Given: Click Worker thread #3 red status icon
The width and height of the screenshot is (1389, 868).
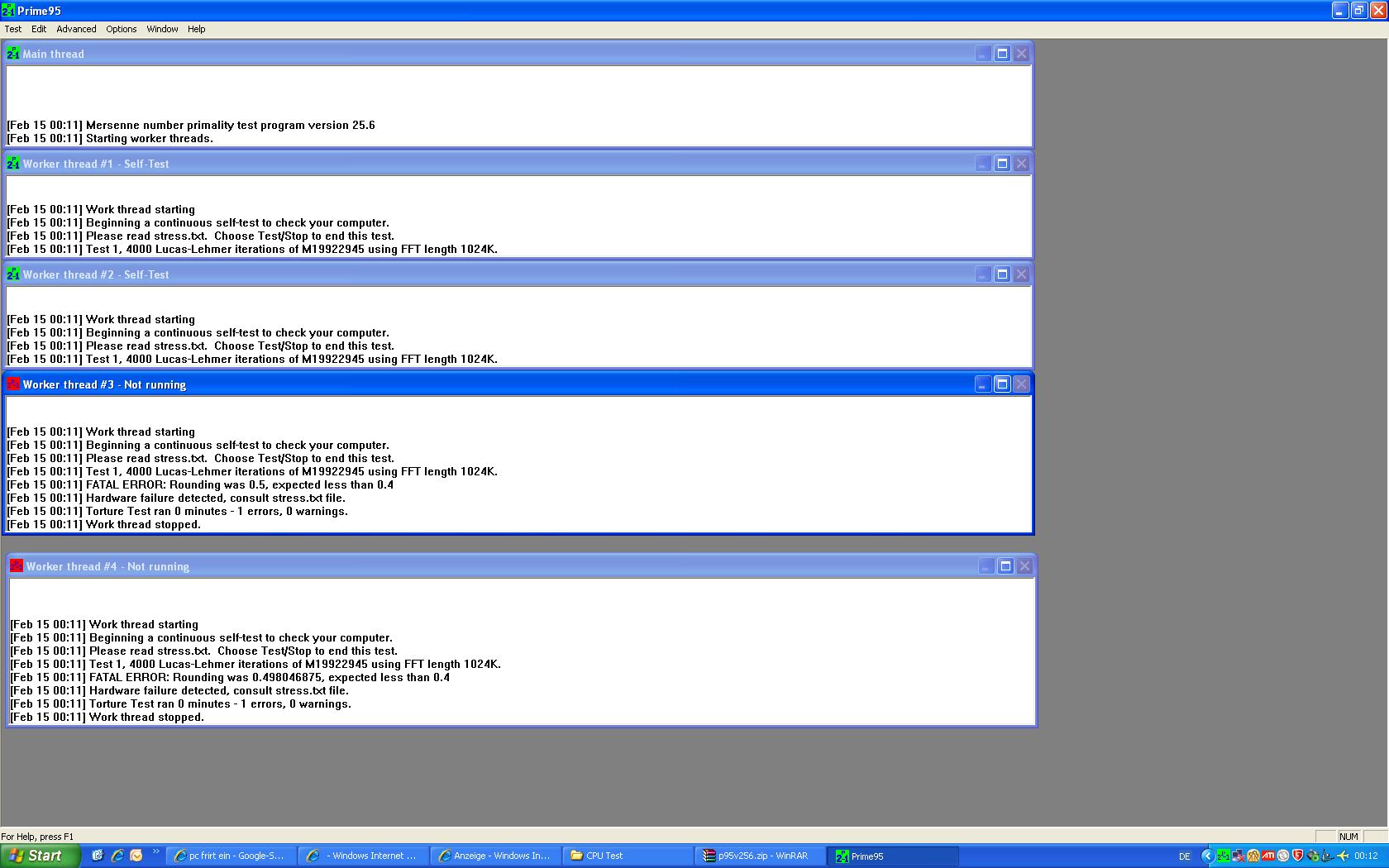Looking at the screenshot, I should click(13, 384).
